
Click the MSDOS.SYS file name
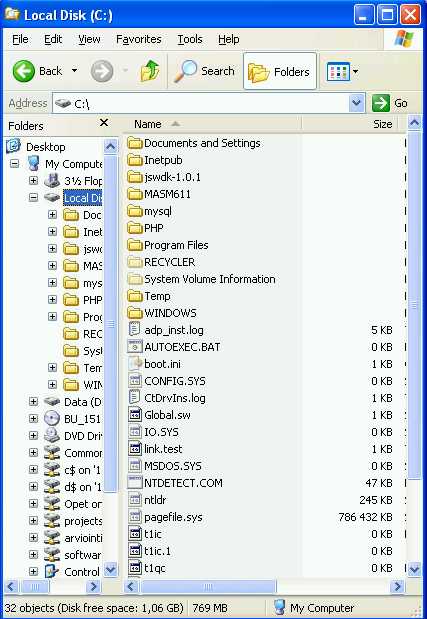coord(173,466)
